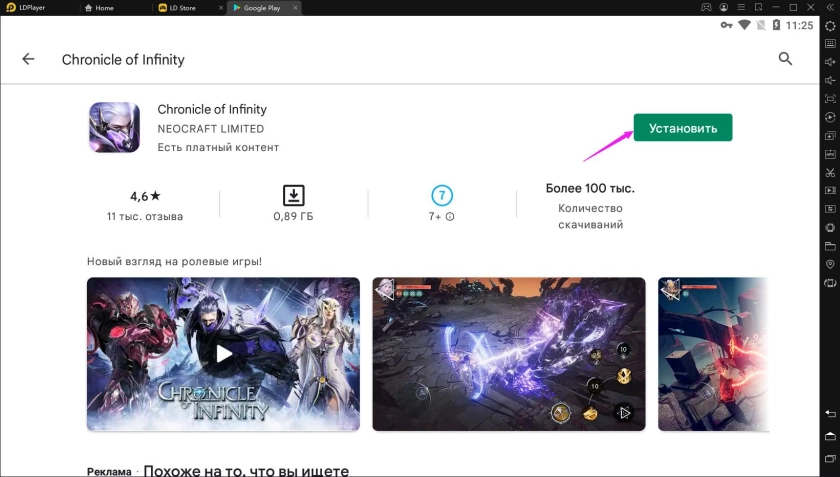Start video recording from the sidebar

[830, 191]
